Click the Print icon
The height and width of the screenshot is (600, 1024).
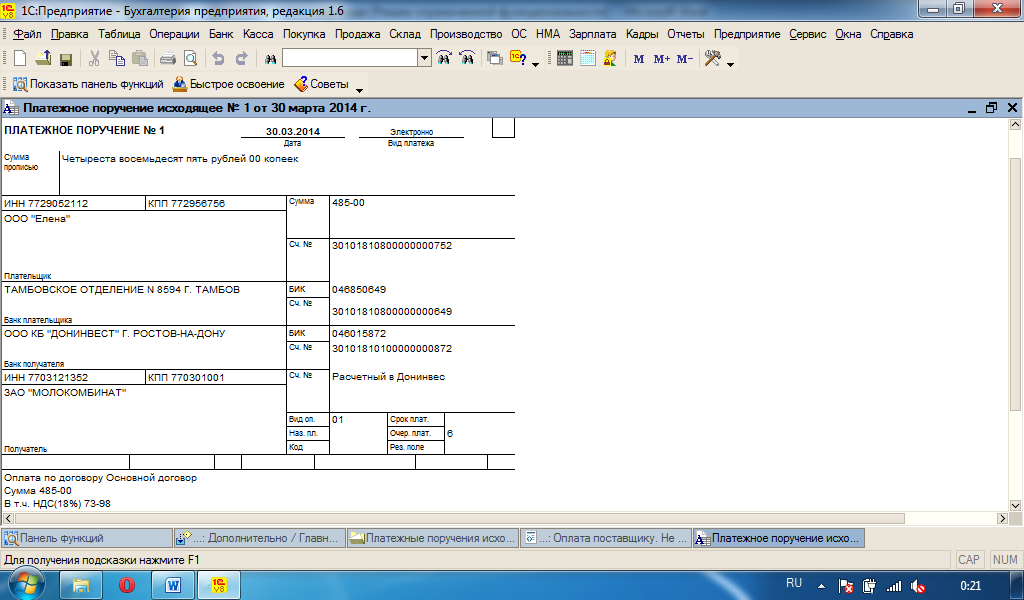[x=168, y=59]
